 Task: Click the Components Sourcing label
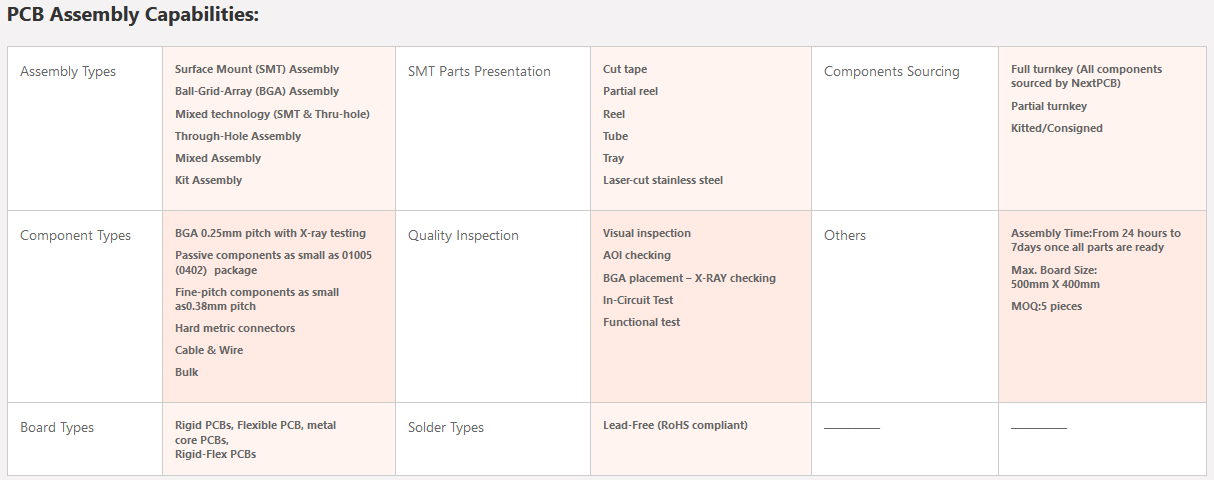[892, 72]
